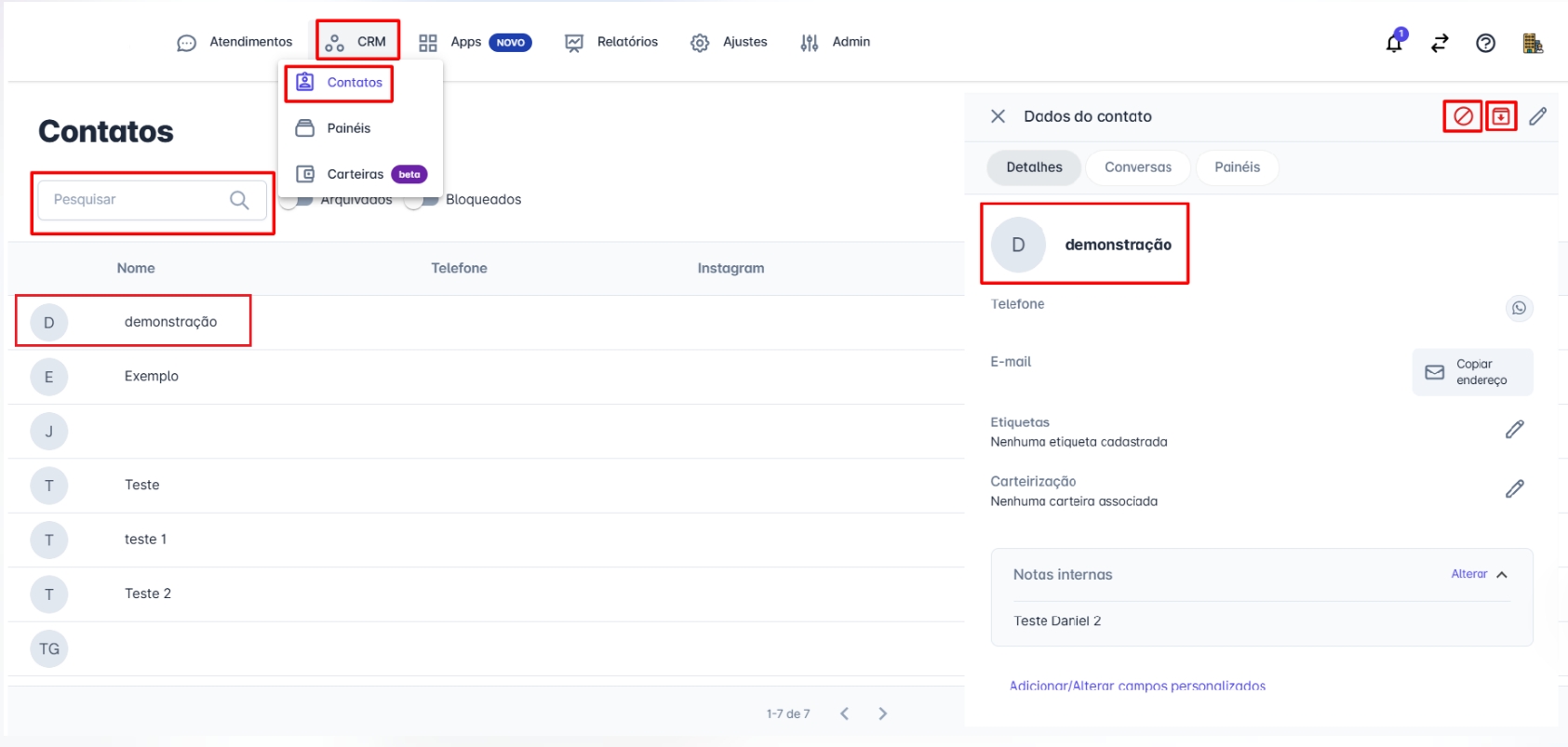Edit Etiquetas with the pencil icon

pos(1515,429)
